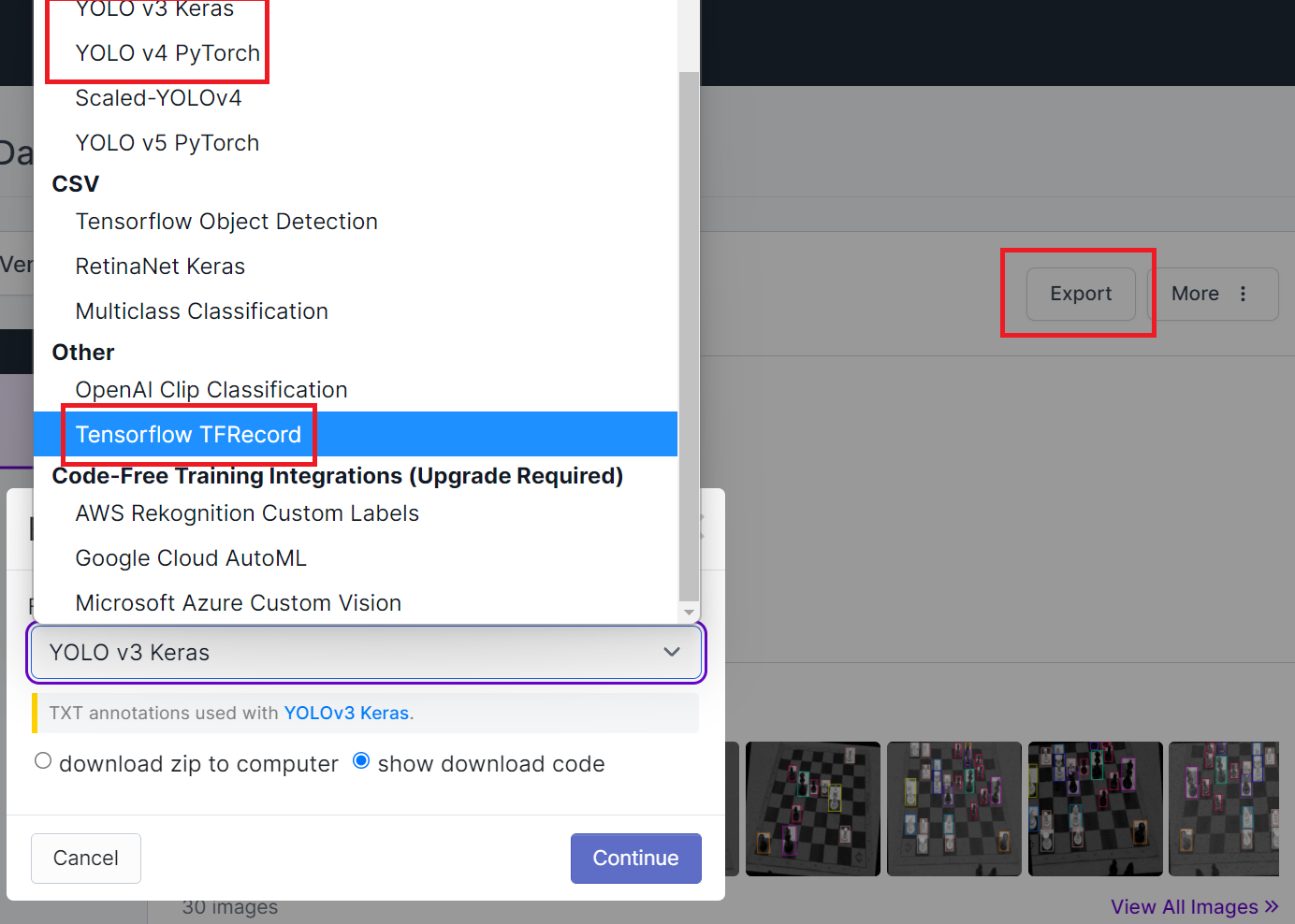Choose Tensorflow TFRecord from the list
This screenshot has width=1295, height=924.
356,434
